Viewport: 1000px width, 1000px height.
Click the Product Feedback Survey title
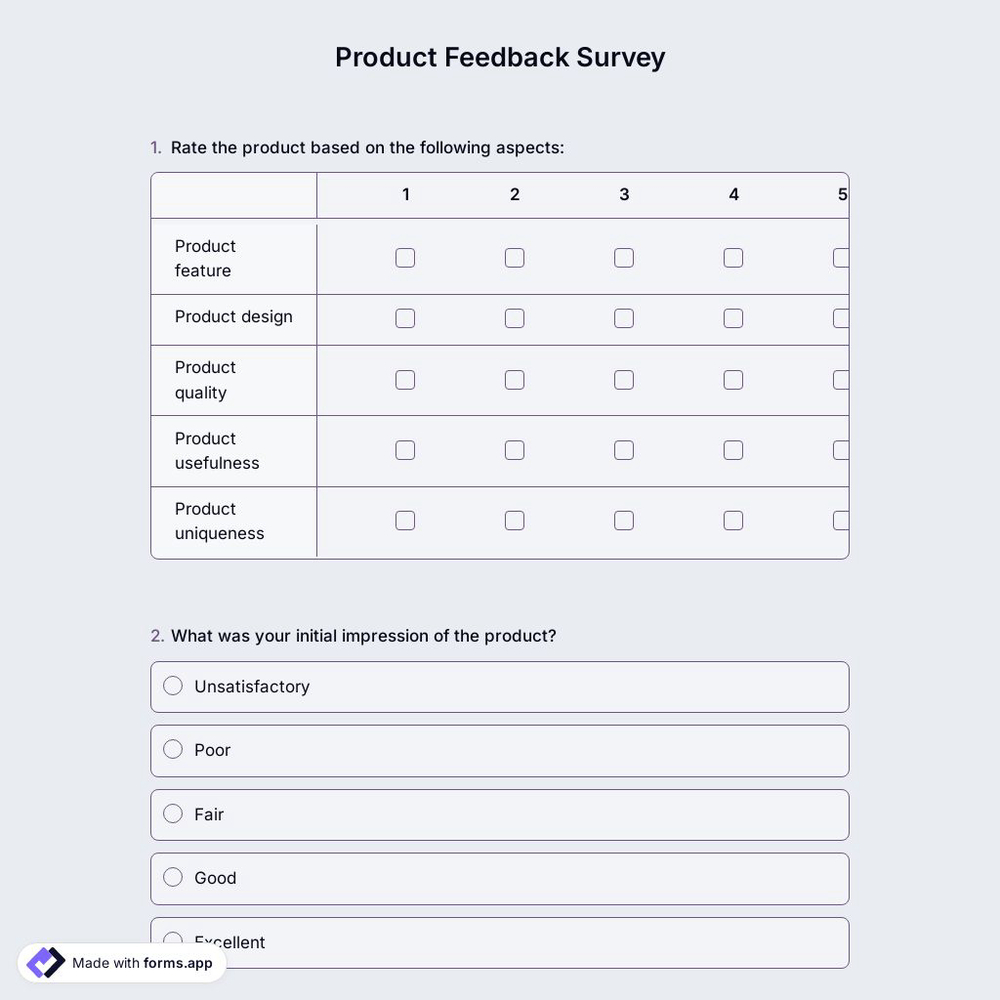pyautogui.click(x=500, y=57)
